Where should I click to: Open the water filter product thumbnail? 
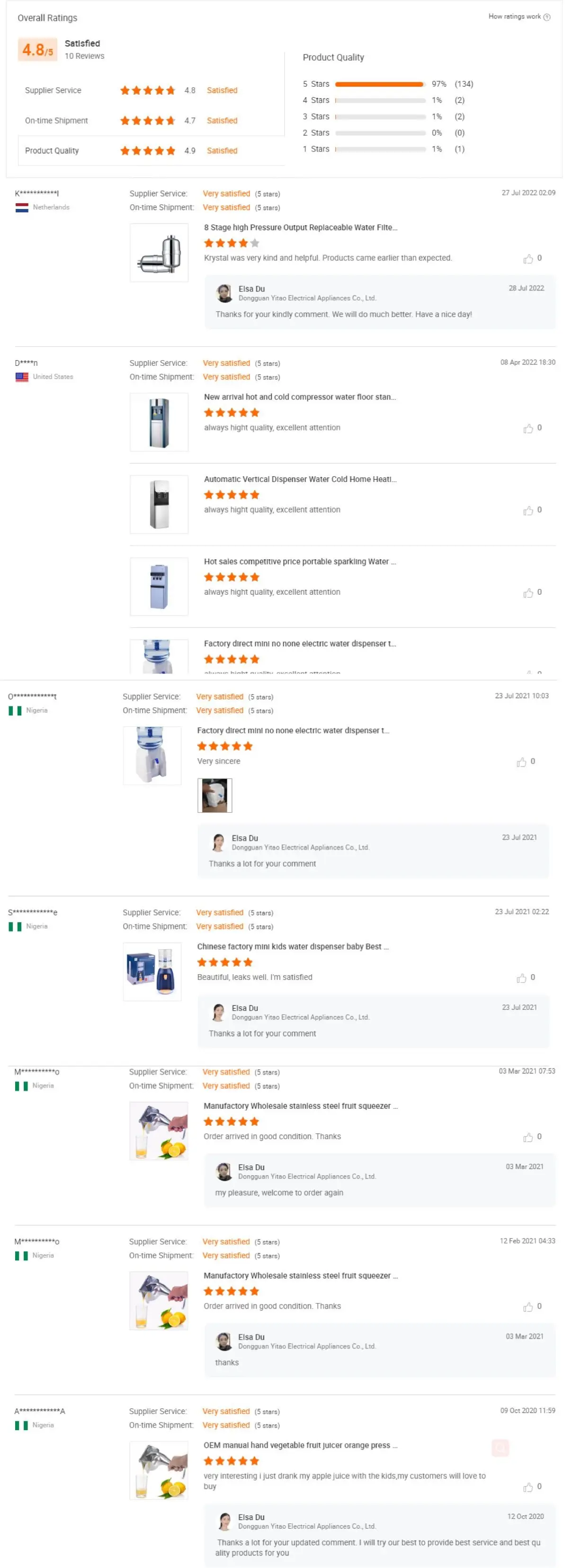click(x=159, y=253)
